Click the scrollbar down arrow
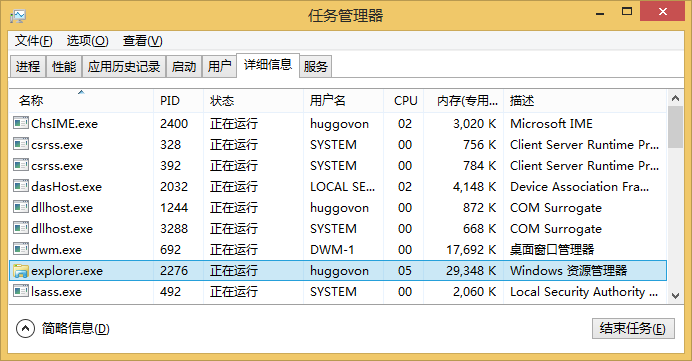Image resolution: width=692 pixels, height=361 pixels. pyautogui.click(x=675, y=295)
